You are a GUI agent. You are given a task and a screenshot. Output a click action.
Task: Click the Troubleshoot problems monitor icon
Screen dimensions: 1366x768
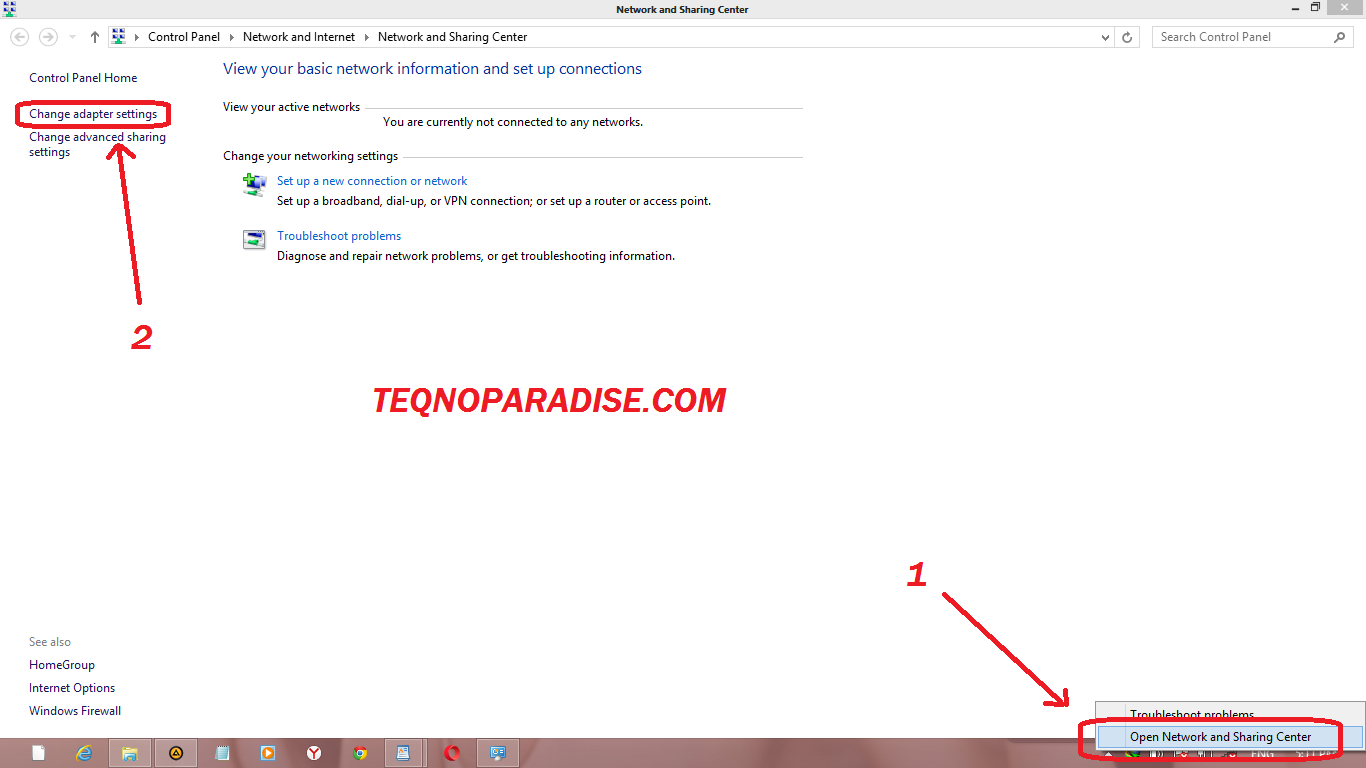[x=254, y=239]
